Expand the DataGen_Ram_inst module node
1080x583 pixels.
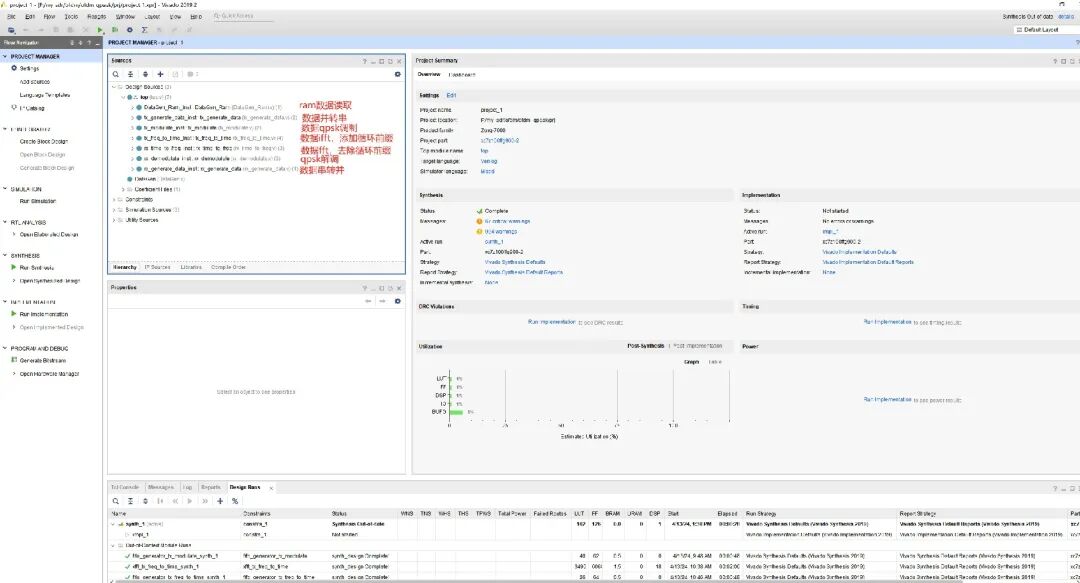coord(132,108)
